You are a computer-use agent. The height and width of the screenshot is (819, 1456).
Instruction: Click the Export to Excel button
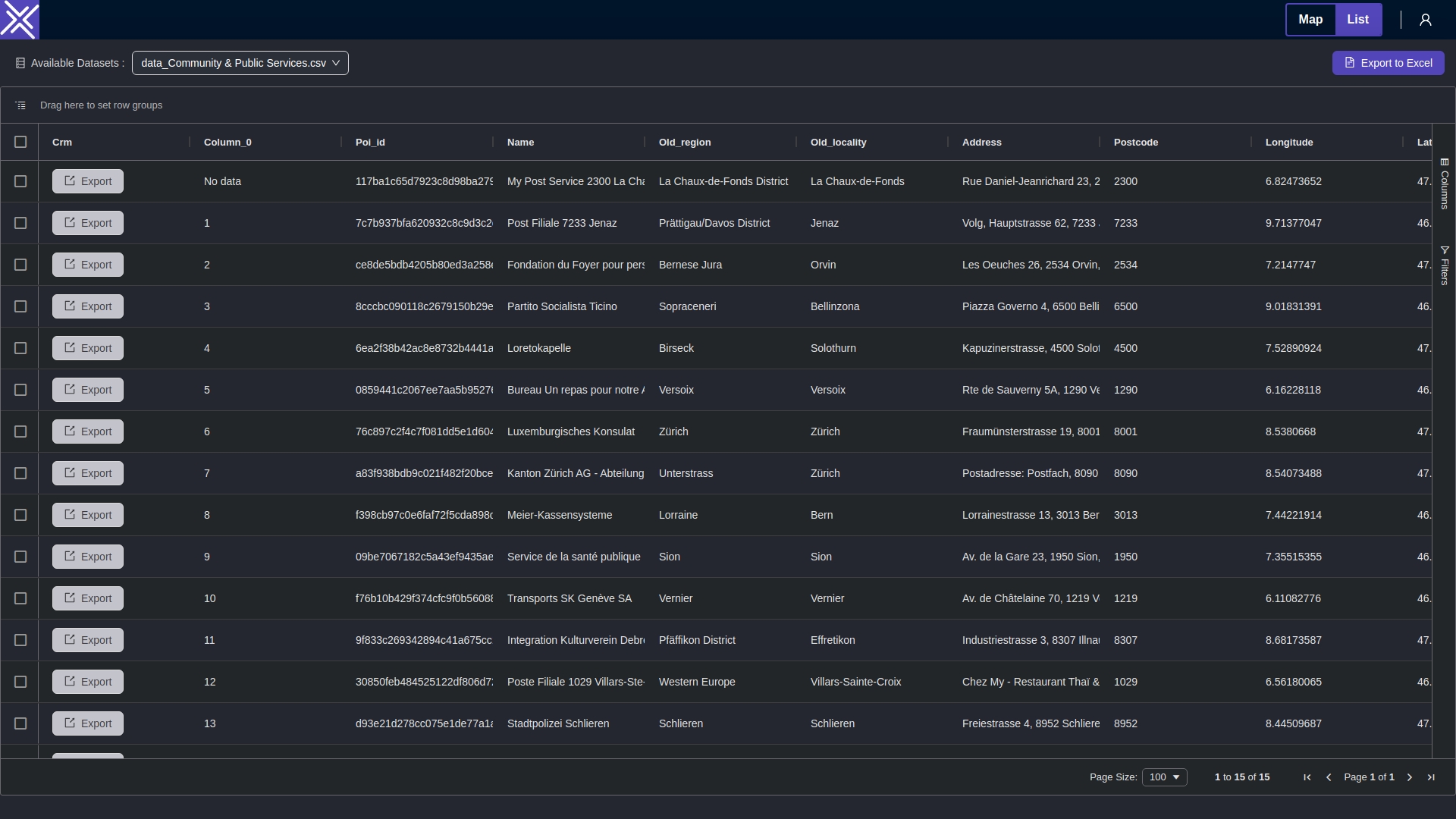pyautogui.click(x=1388, y=63)
